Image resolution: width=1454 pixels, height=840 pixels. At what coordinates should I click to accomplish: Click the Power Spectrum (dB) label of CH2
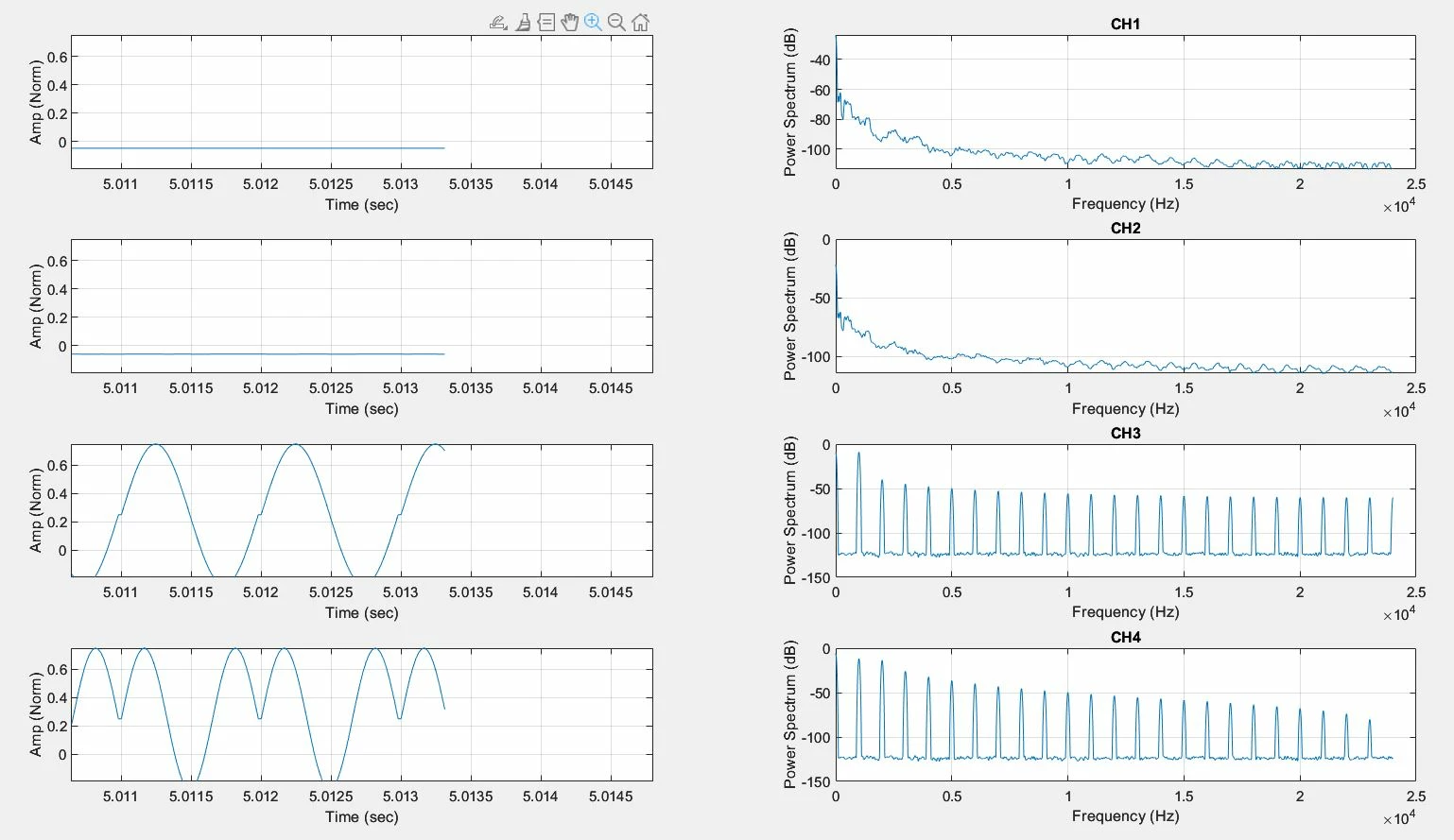click(x=790, y=306)
